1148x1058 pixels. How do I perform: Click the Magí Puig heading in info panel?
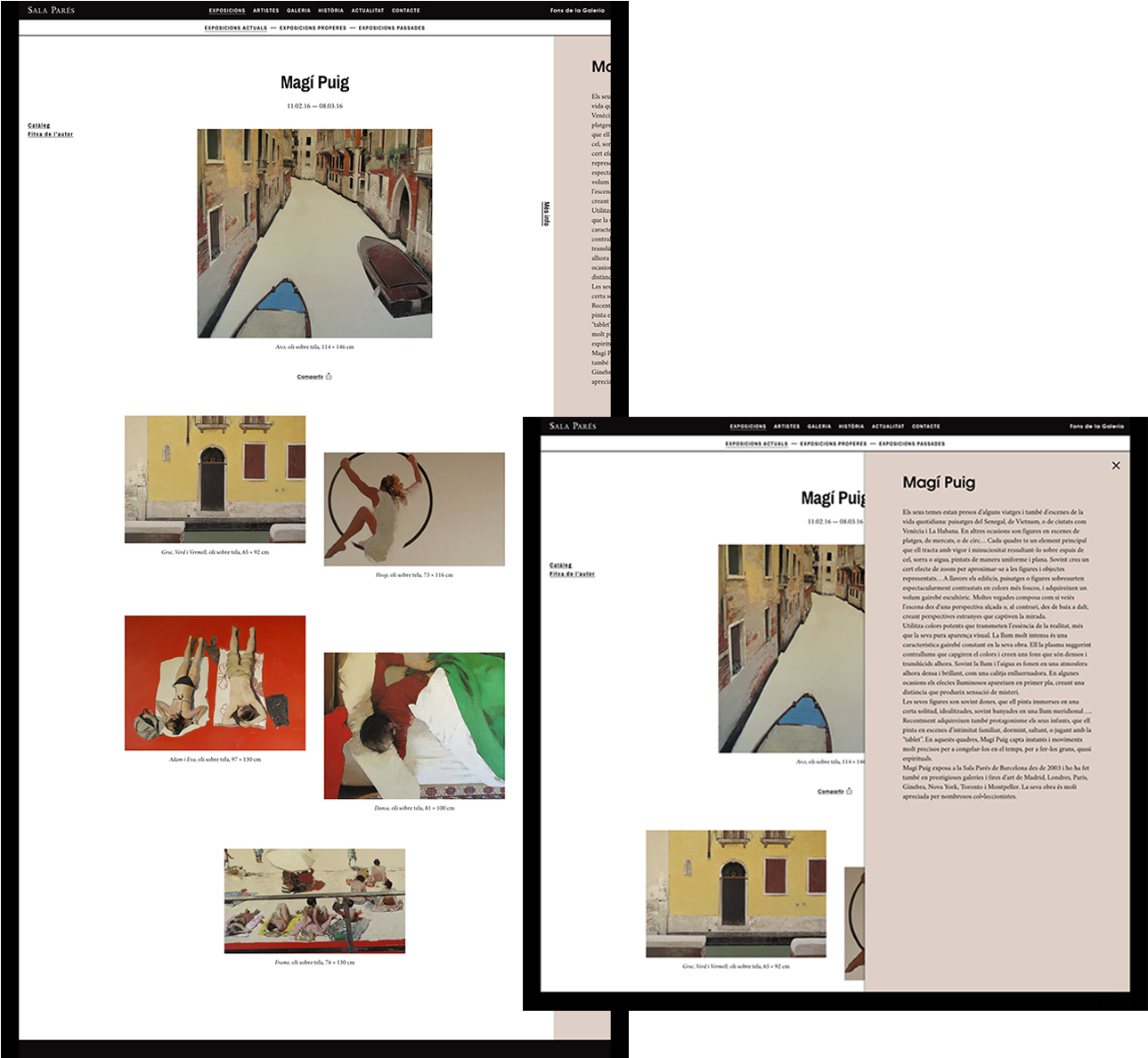pyautogui.click(x=939, y=483)
